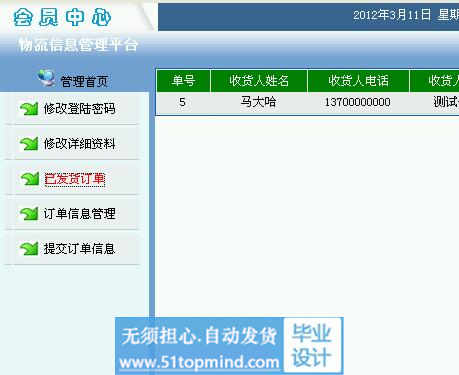Open the www.51topmind.com banner link
459x375 pixels.
click(199, 362)
